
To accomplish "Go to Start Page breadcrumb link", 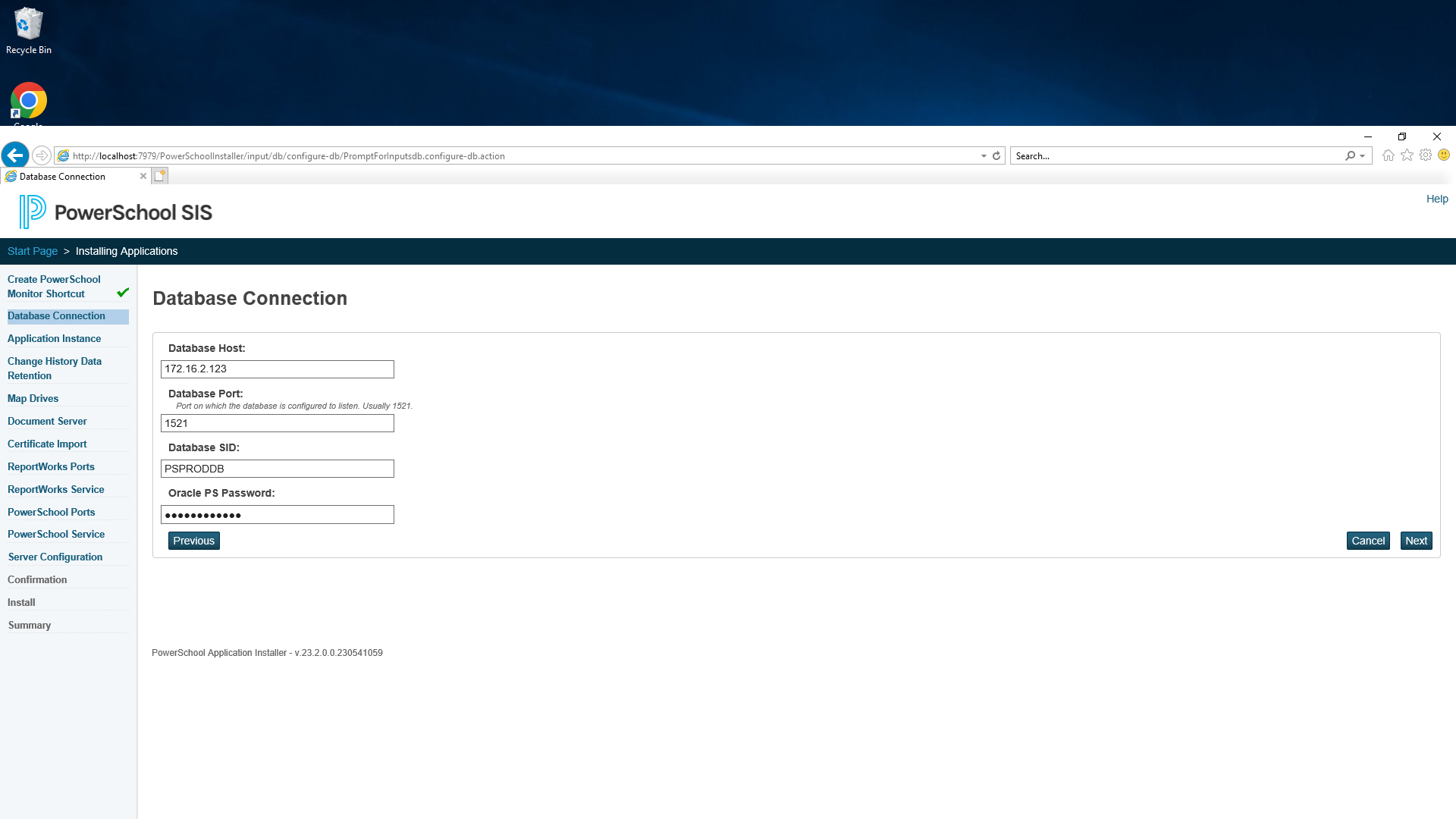I will point(33,251).
